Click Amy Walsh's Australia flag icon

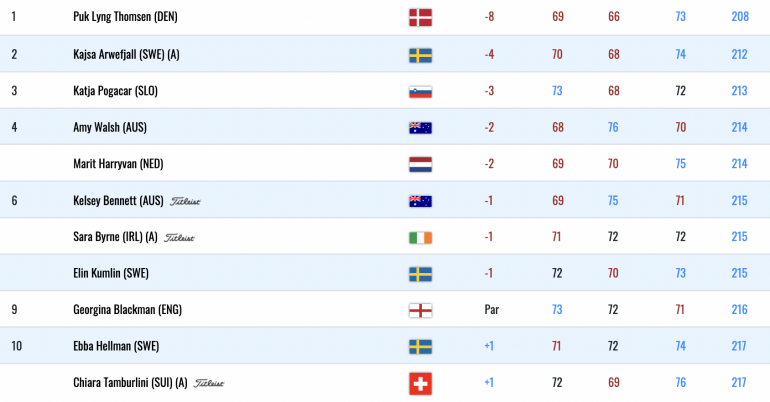pos(420,128)
